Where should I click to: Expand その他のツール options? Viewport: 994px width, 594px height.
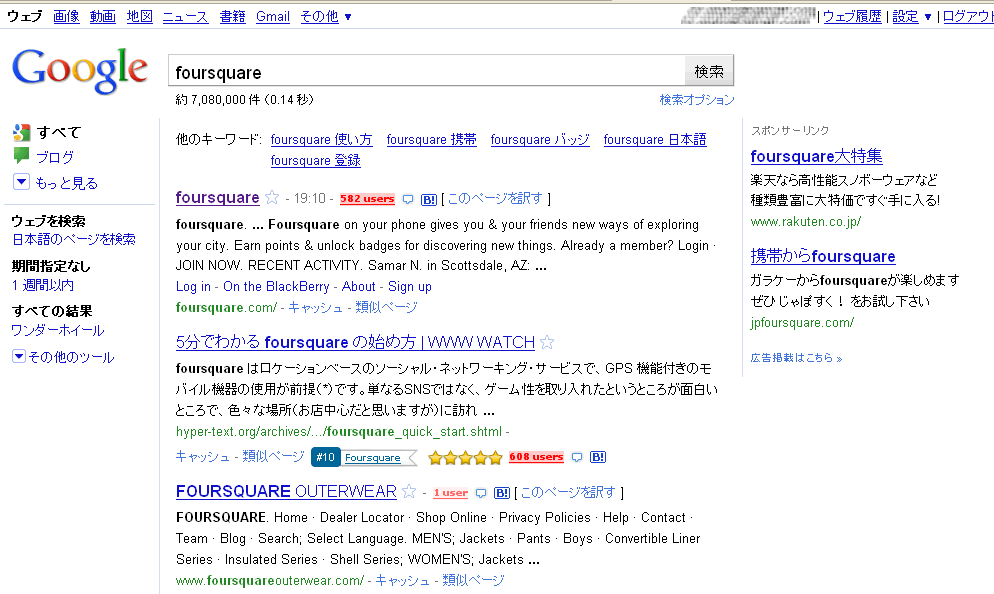point(63,357)
